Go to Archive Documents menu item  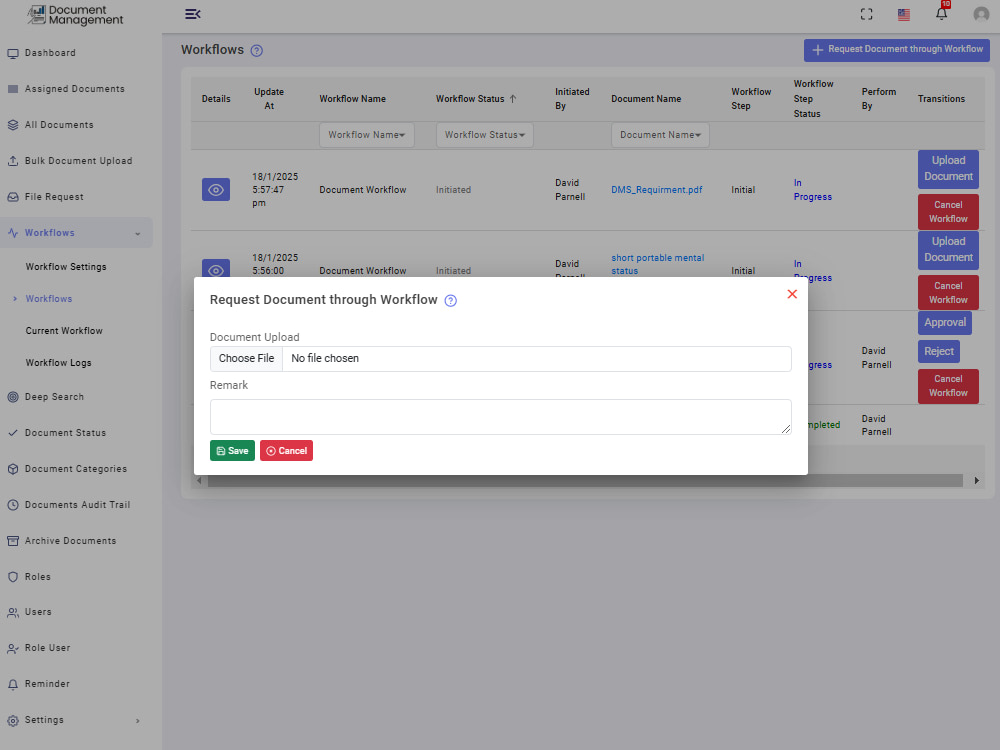click(x=71, y=541)
